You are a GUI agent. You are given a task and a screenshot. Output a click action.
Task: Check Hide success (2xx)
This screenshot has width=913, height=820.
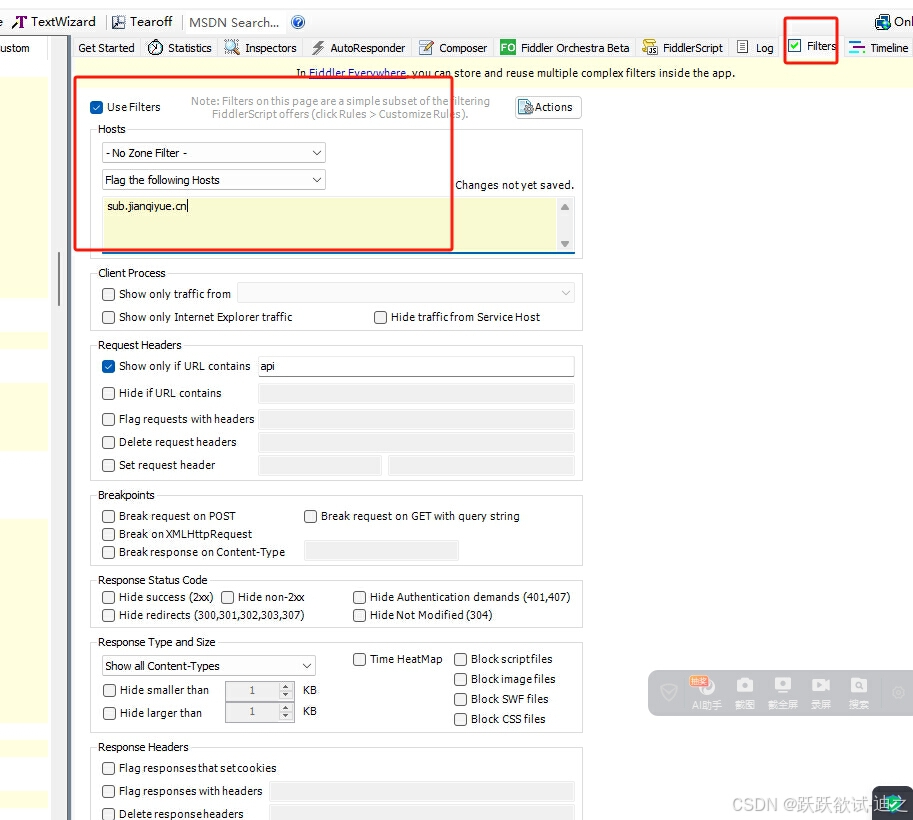(x=108, y=598)
